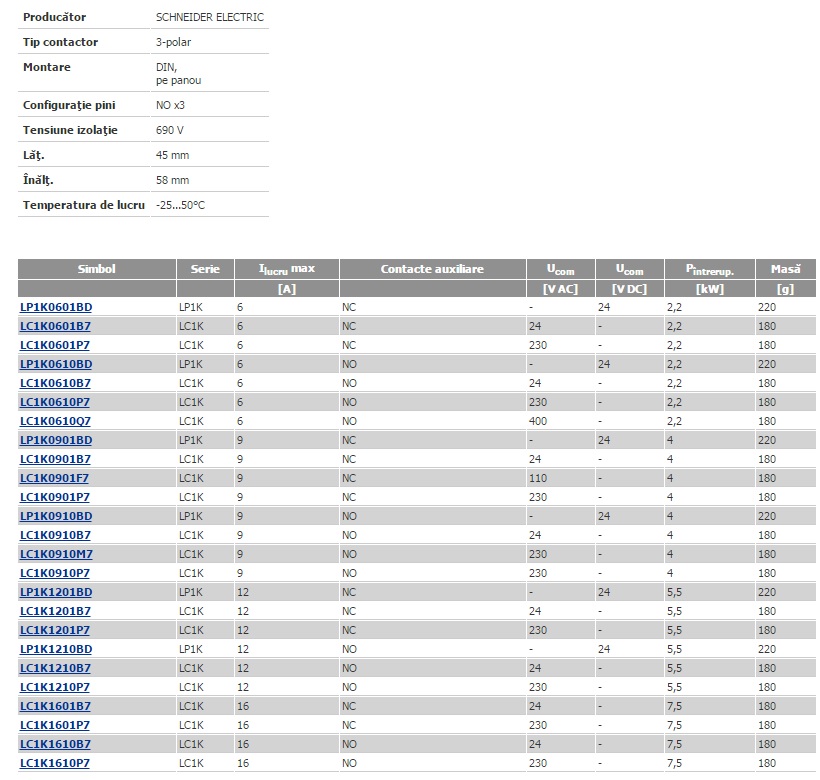Click the Simbol column header
Image resolution: width=820 pixels, height=780 pixels.
(97, 269)
